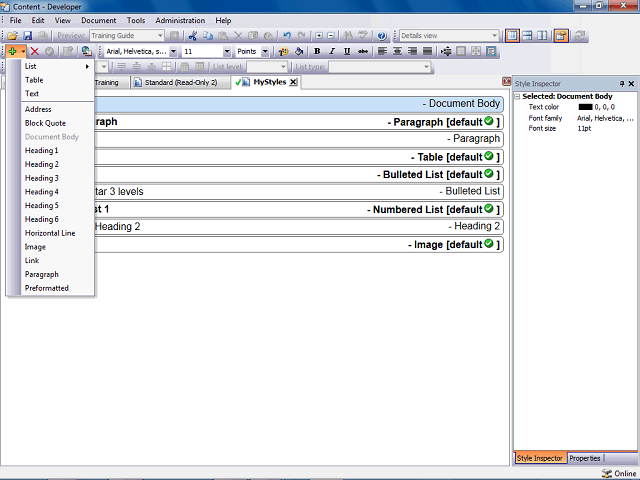The image size is (640, 480).
Task: Click the two-column view icon
Action: click(542, 36)
